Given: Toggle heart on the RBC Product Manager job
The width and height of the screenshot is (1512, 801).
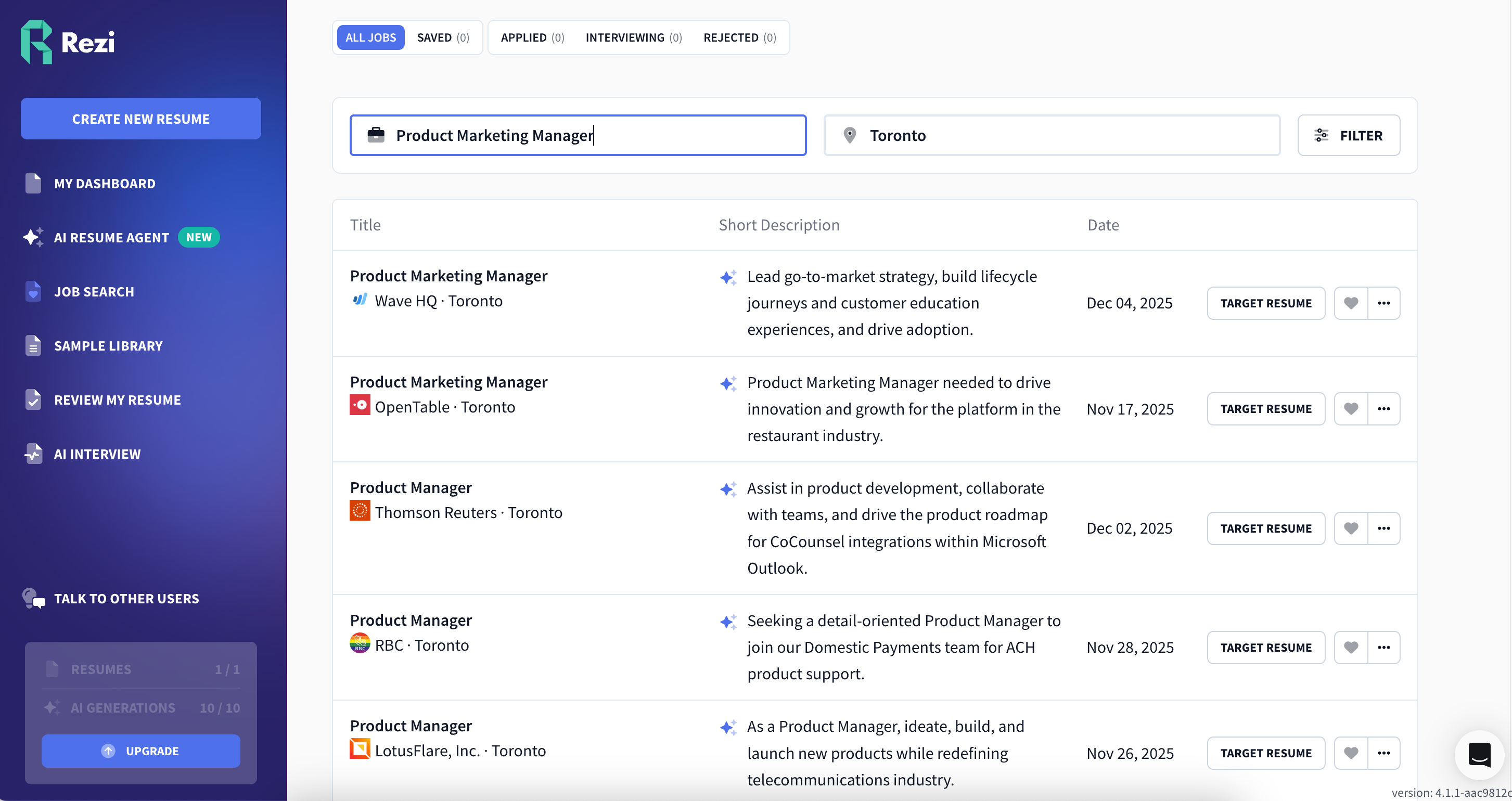Looking at the screenshot, I should click(1351, 647).
